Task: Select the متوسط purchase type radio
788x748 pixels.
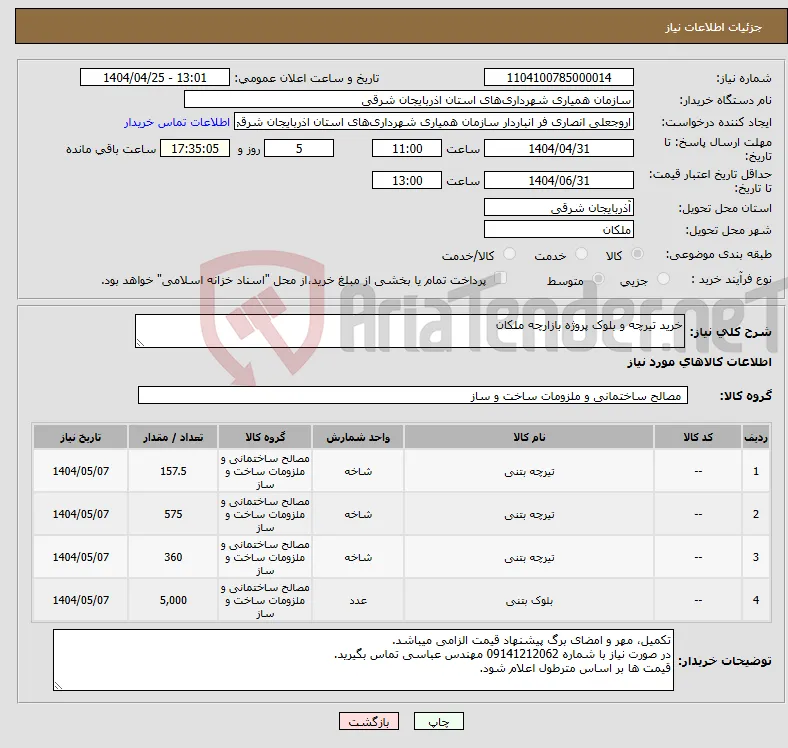Action: click(598, 278)
